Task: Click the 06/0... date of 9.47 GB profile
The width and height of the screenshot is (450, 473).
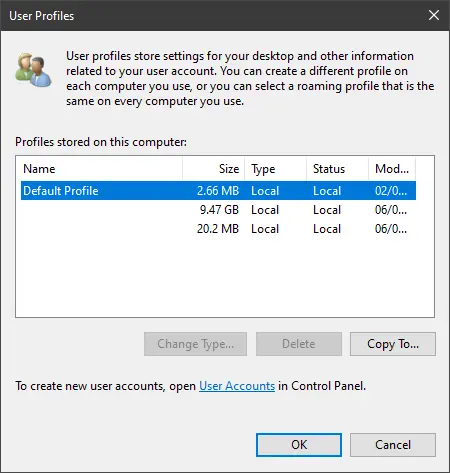Action: [x=391, y=210]
